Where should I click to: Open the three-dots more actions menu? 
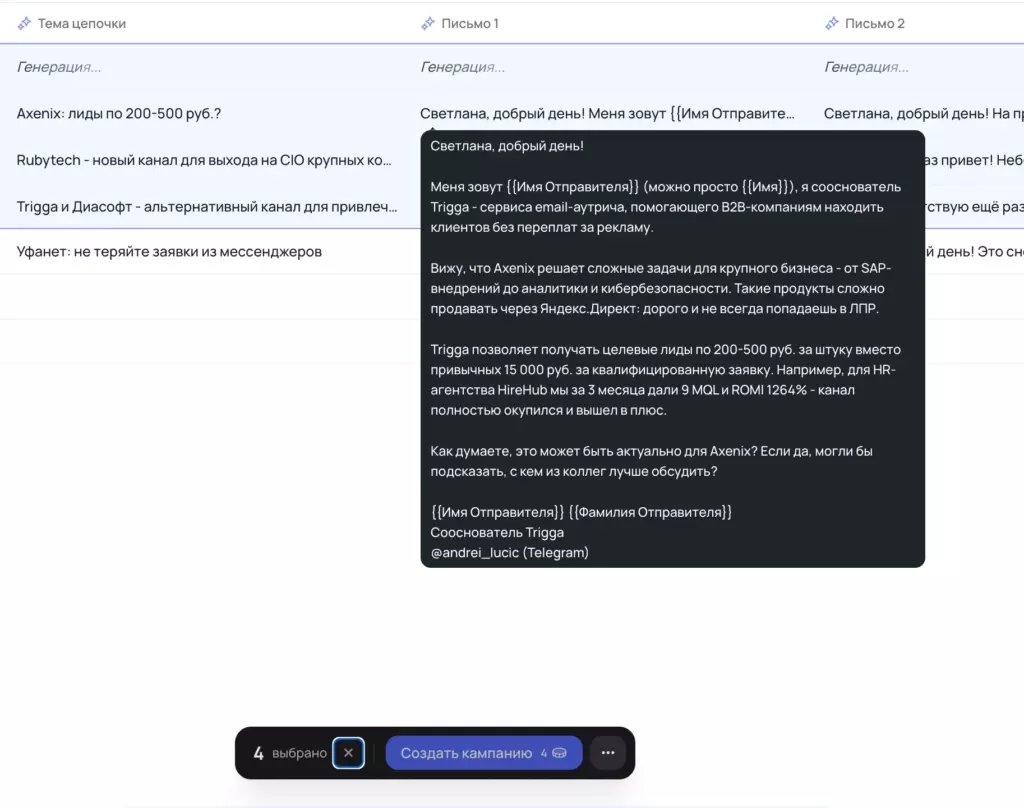pos(607,752)
